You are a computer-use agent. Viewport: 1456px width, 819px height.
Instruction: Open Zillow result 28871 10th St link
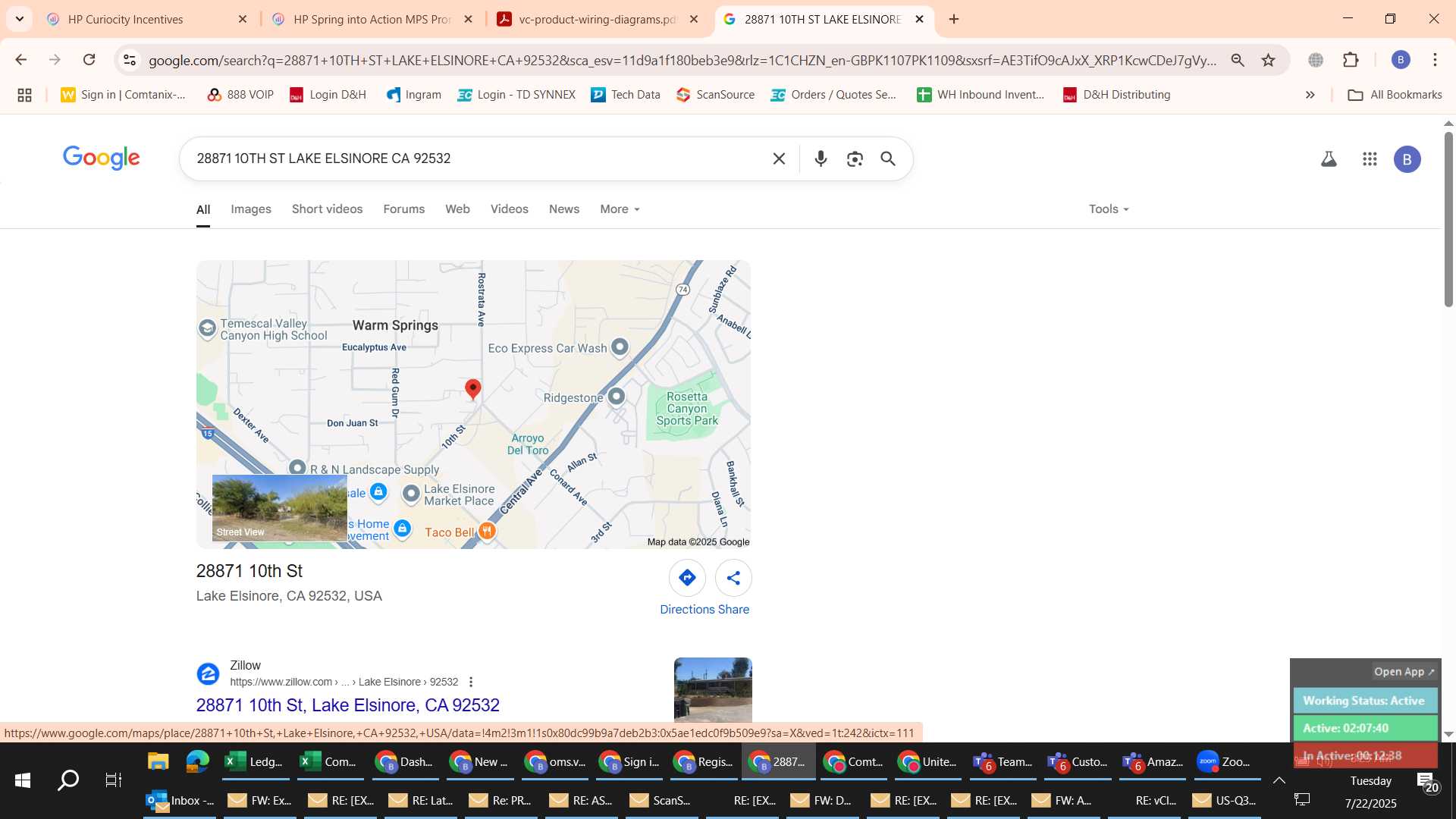(348, 705)
